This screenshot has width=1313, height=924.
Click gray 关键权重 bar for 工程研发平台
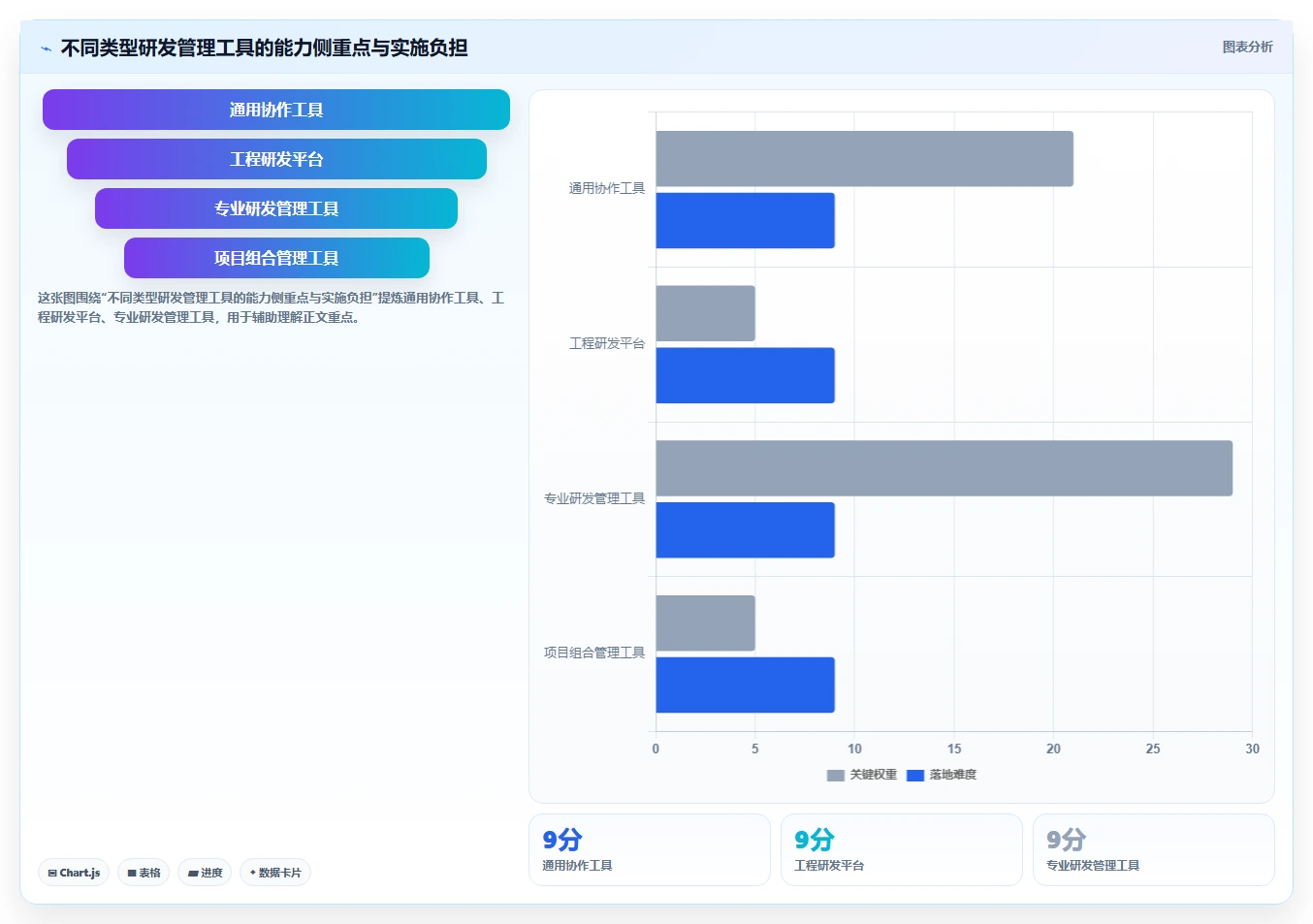tap(706, 313)
